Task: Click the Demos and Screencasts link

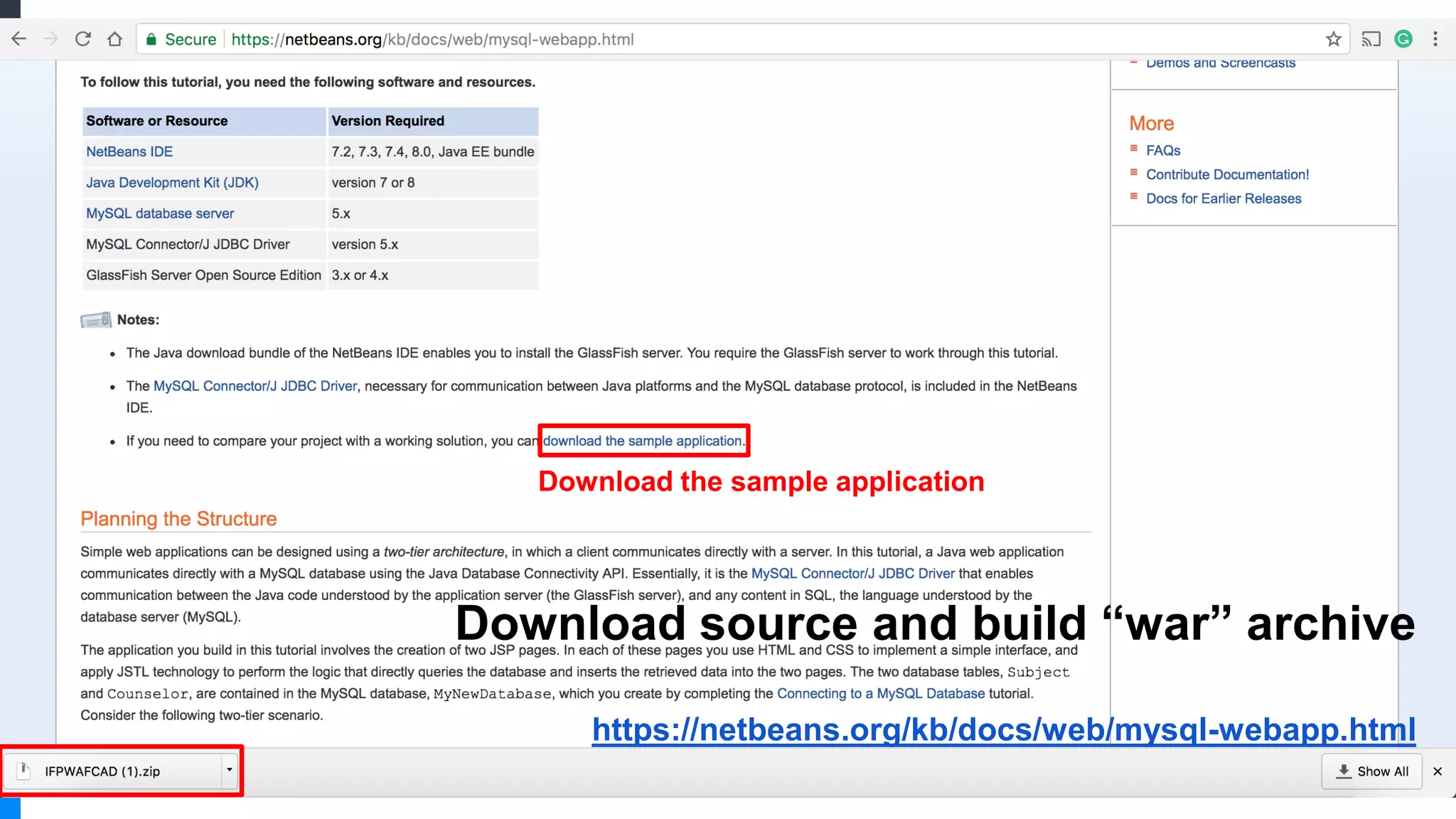Action: pyautogui.click(x=1221, y=63)
